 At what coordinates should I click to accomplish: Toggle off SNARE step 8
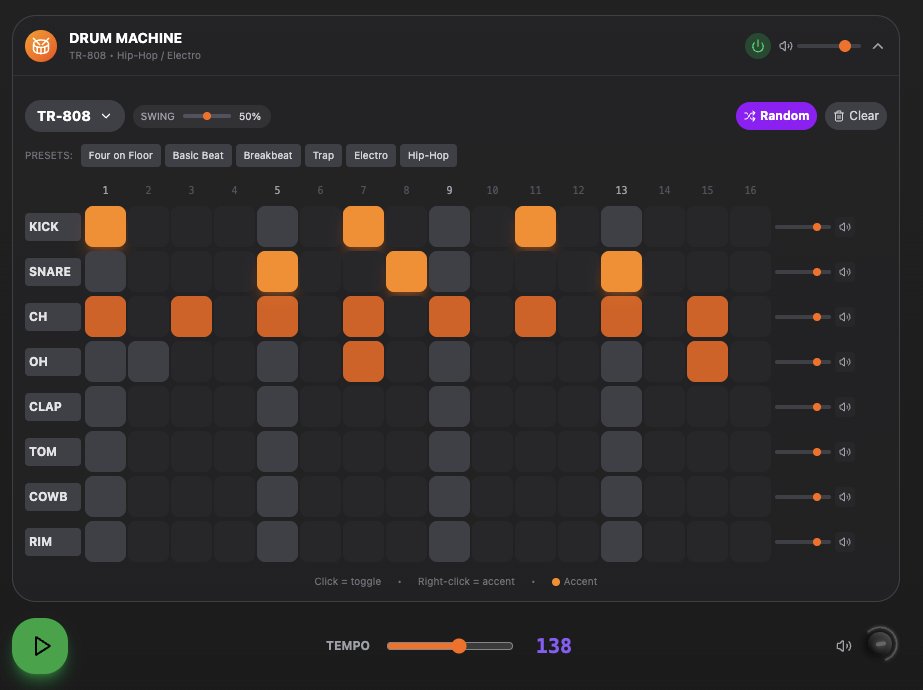tap(406, 272)
